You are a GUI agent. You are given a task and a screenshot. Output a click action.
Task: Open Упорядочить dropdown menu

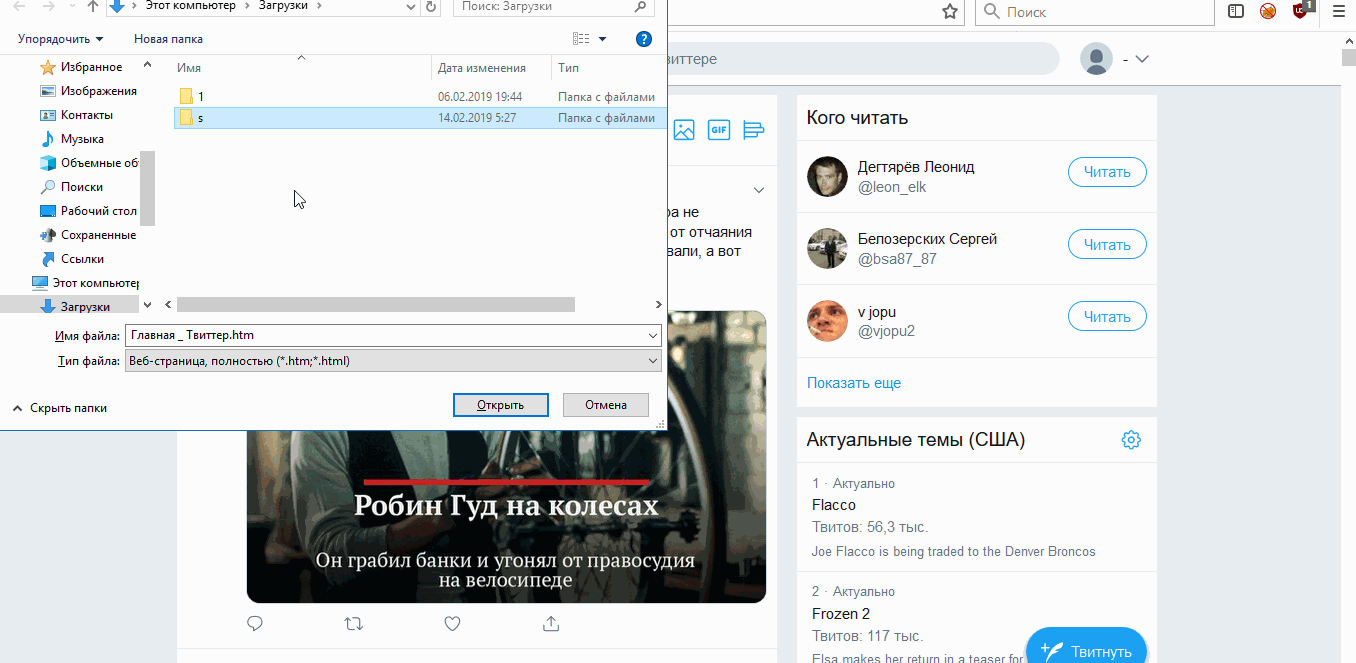tap(61, 39)
